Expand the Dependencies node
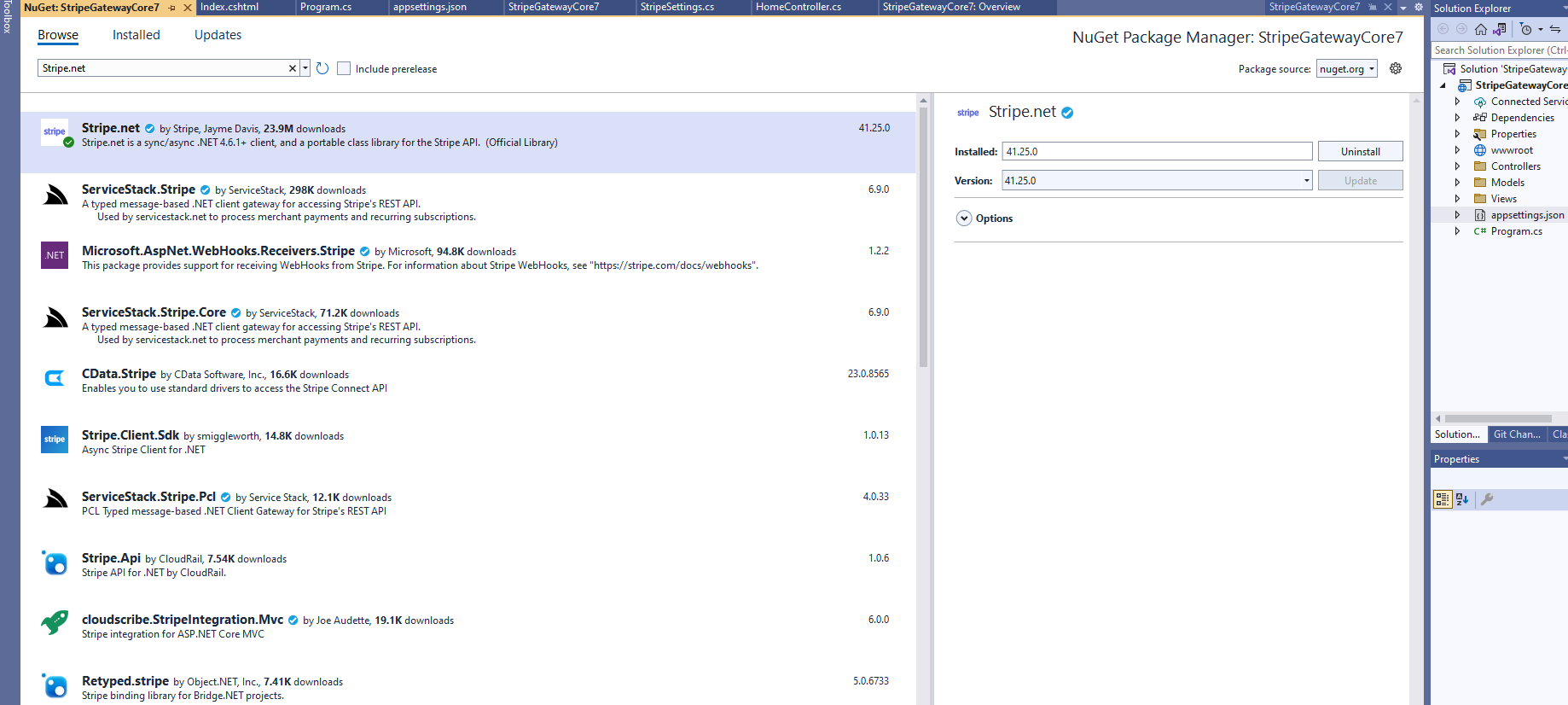 [1457, 118]
